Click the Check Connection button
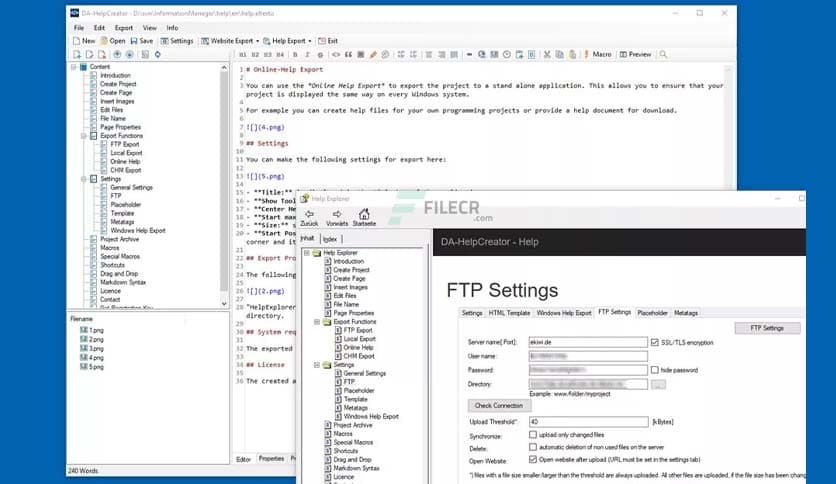836x484 pixels. point(499,406)
